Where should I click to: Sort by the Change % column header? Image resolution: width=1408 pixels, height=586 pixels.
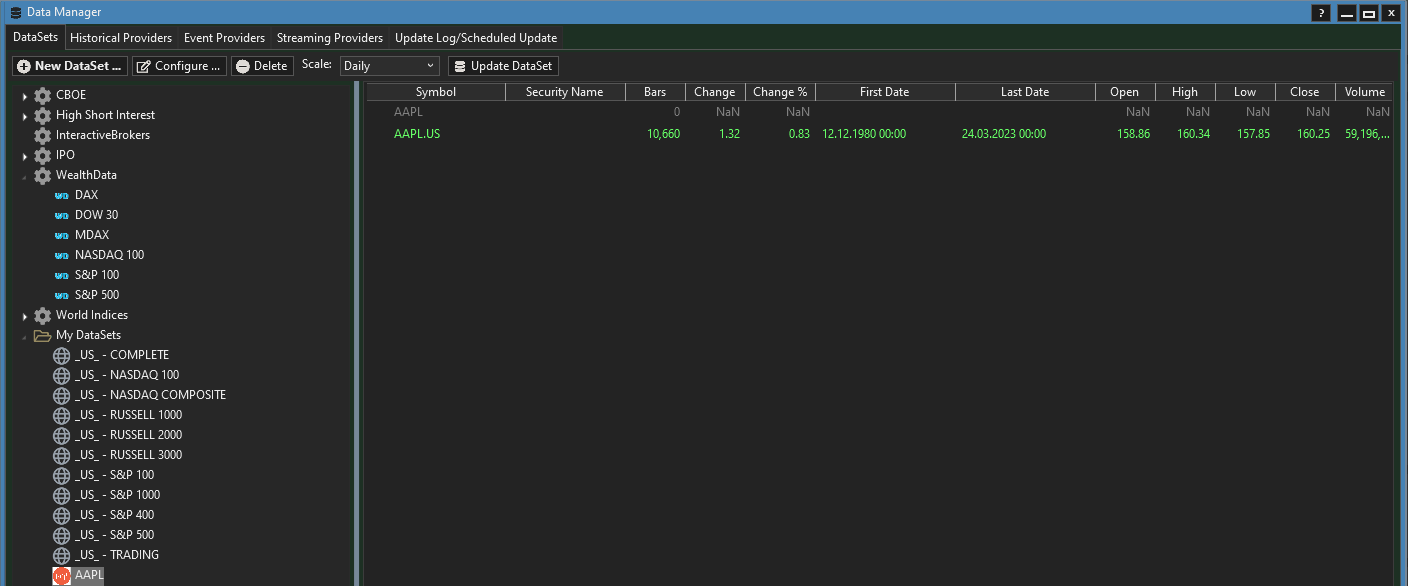click(x=780, y=92)
